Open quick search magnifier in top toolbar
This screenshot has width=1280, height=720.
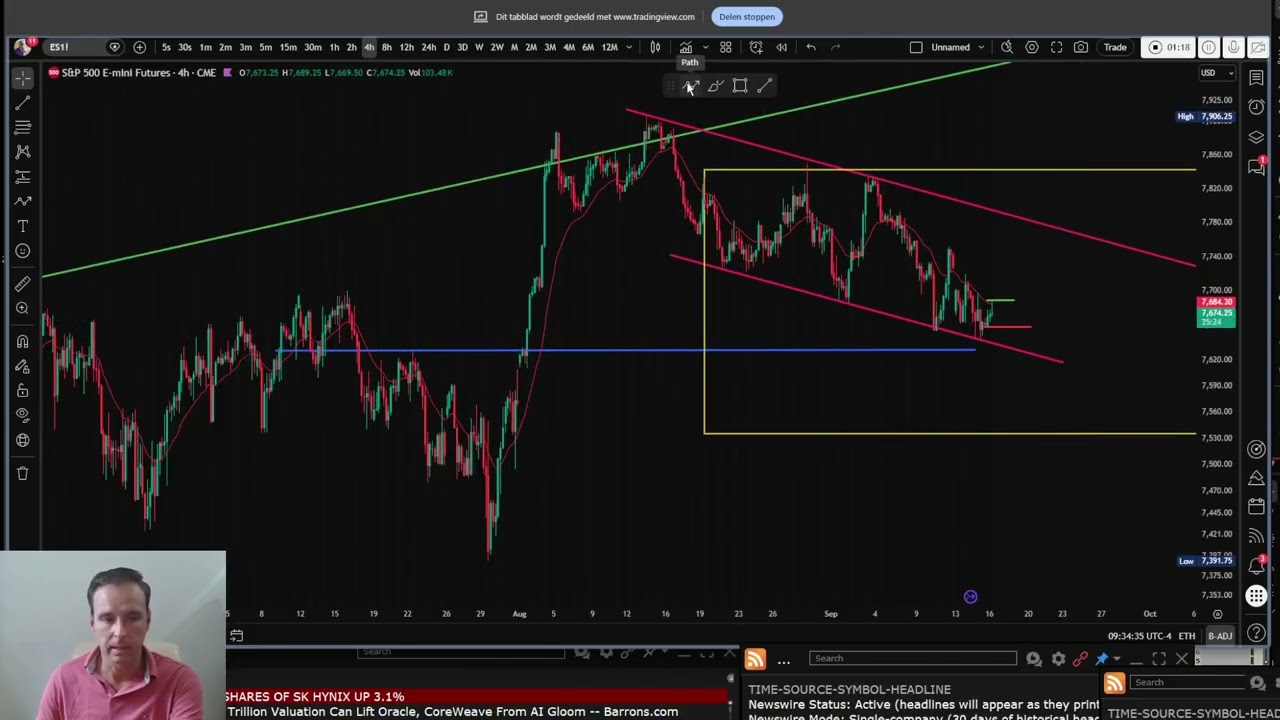pyautogui.click(x=1007, y=47)
